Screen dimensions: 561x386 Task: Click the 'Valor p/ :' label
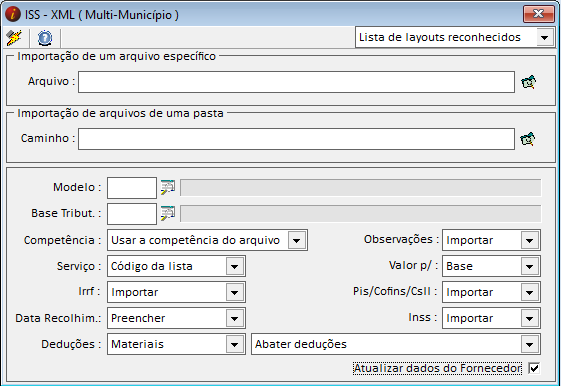tap(414, 265)
